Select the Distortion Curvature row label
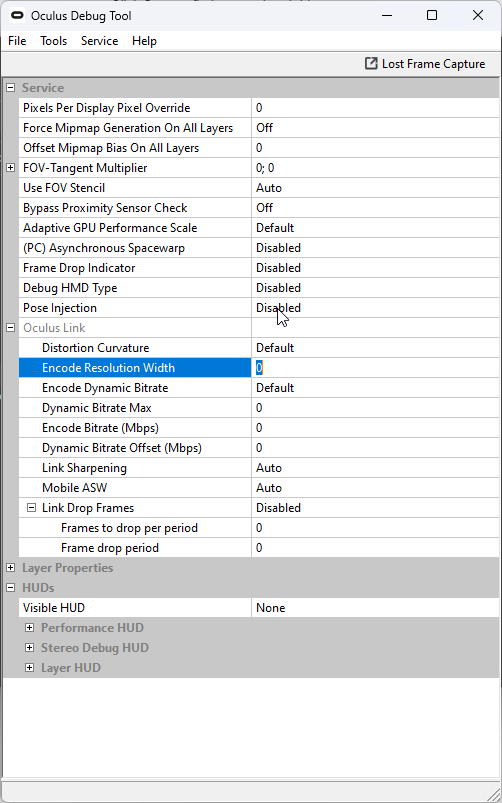 pyautogui.click(x=95, y=348)
